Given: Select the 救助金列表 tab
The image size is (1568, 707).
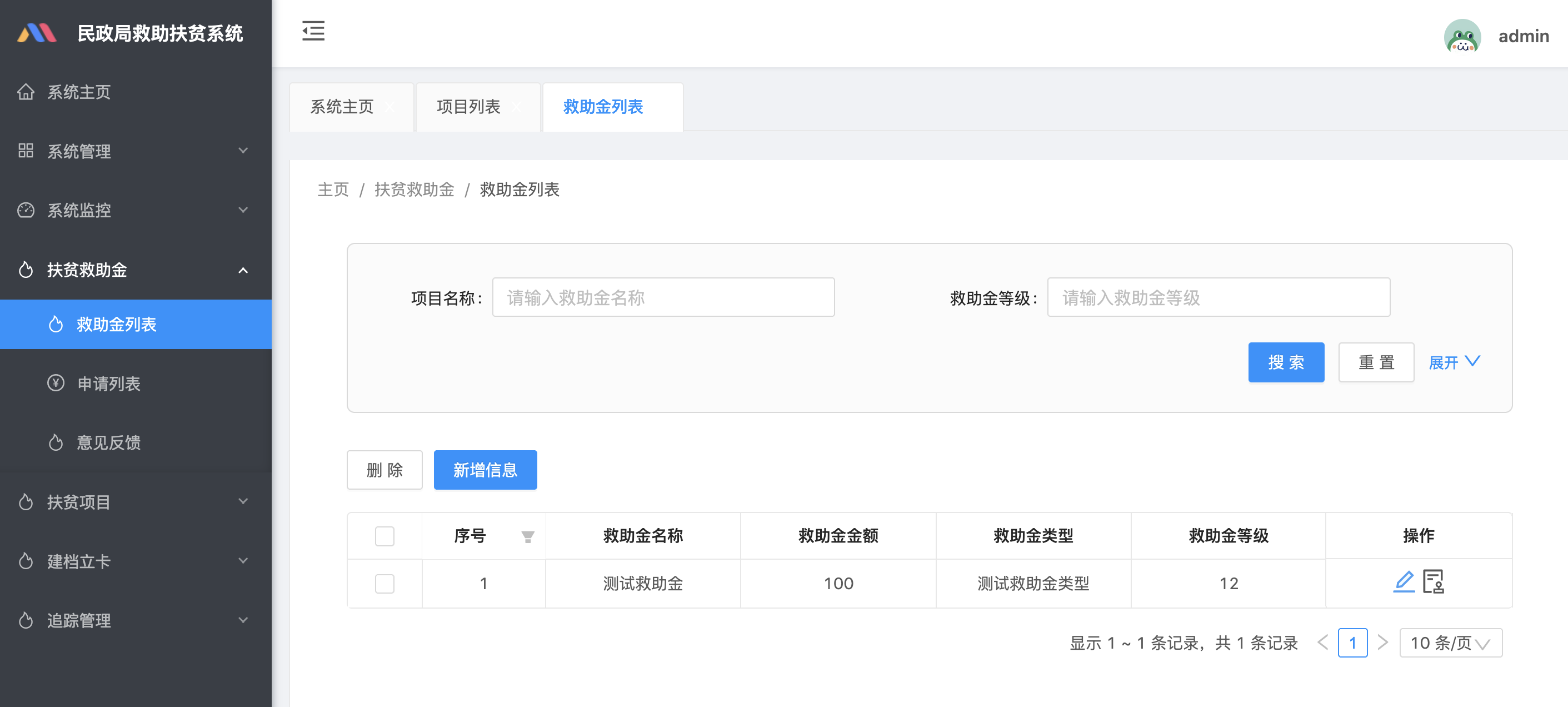Looking at the screenshot, I should pos(603,107).
